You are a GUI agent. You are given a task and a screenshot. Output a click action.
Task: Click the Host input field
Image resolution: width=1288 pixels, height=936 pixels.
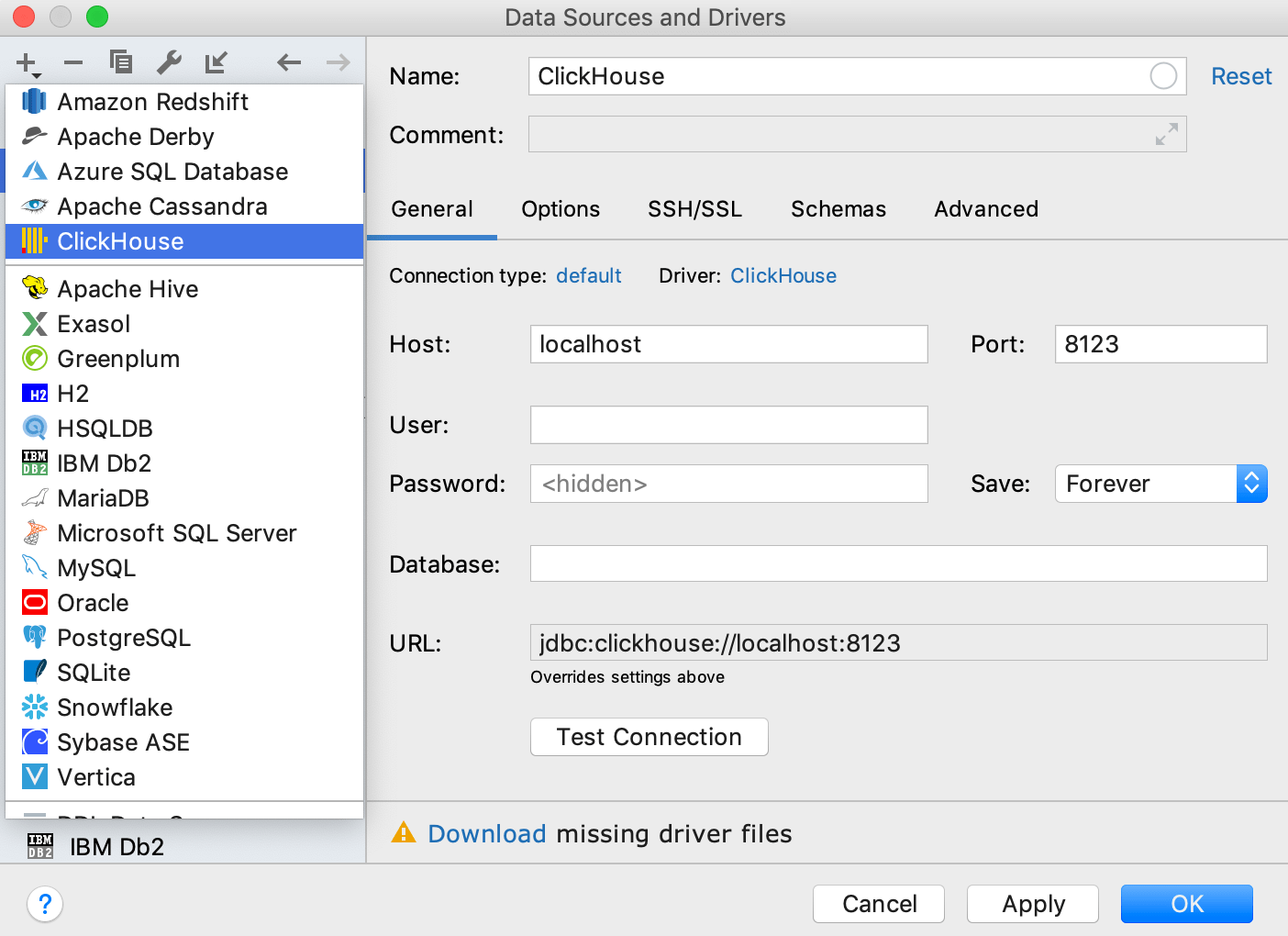[729, 344]
